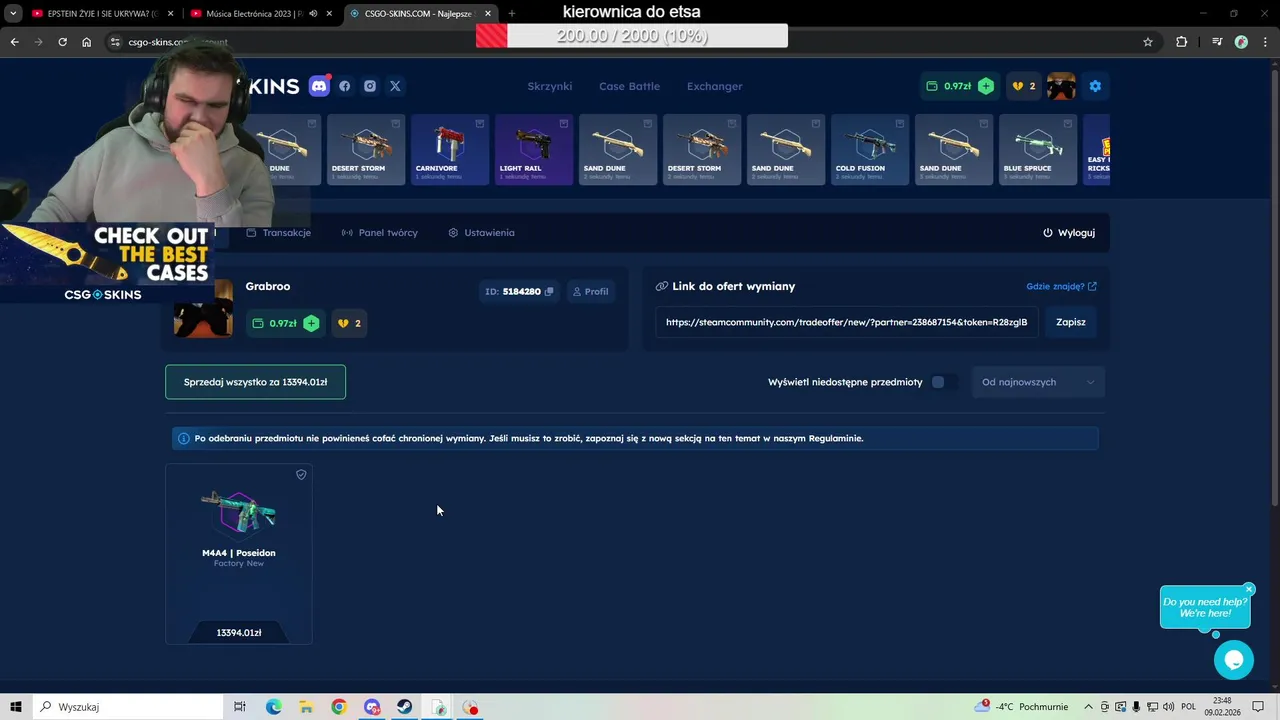Click the Cold Fusion recent drop card
Viewport: 1280px width, 720px height.
click(870, 149)
